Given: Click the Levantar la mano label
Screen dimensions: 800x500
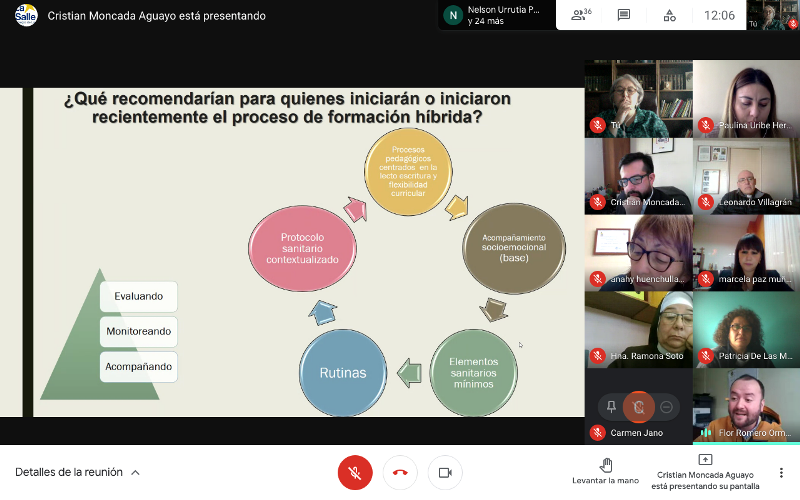Looking at the screenshot, I should 605,481.
